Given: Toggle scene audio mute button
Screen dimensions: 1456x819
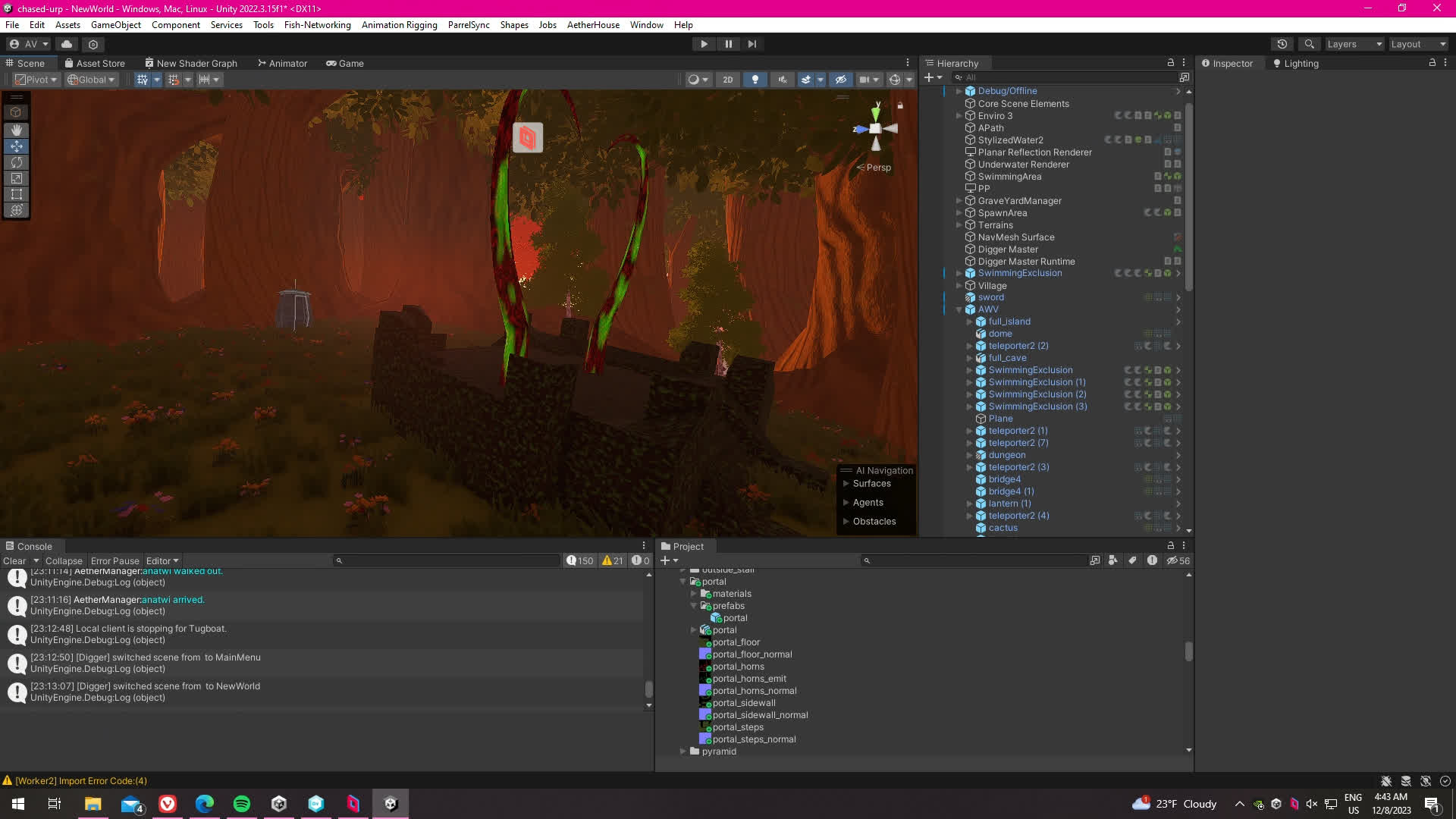Looking at the screenshot, I should [783, 80].
